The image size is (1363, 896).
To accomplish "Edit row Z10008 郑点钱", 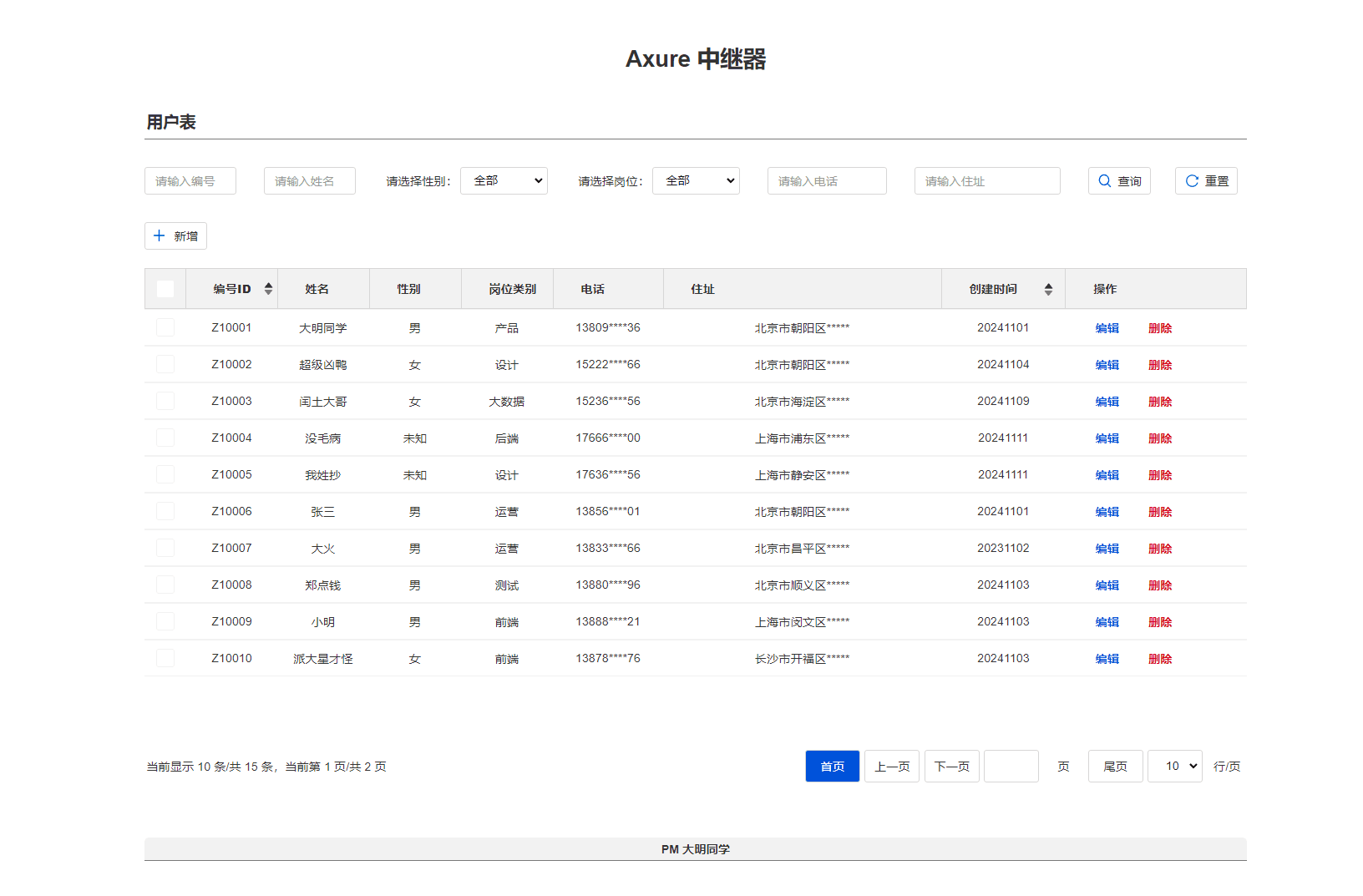I will click(x=1107, y=585).
